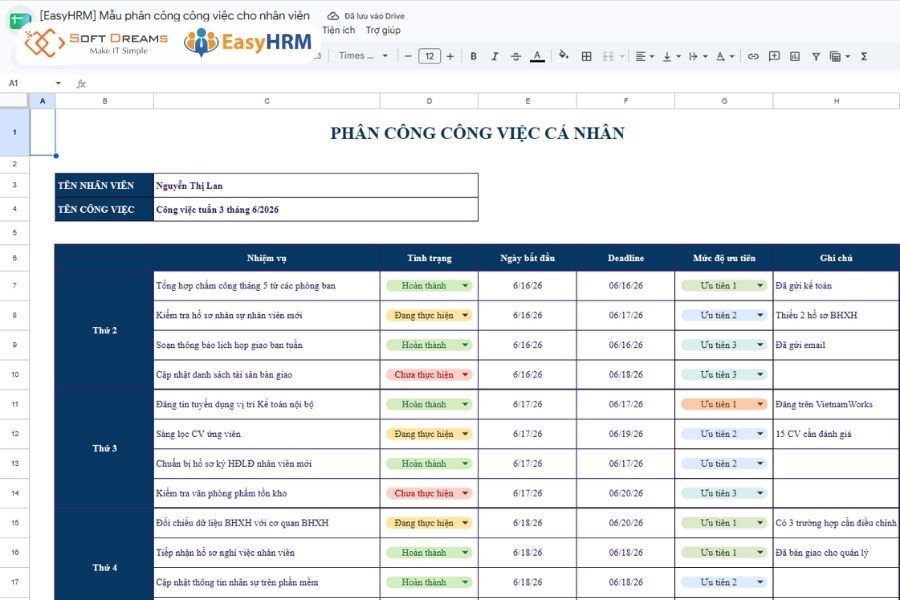Screen dimensions: 900x600
Task: Click the cloud saved-to-Drive icon
Action: pyautogui.click(x=332, y=16)
